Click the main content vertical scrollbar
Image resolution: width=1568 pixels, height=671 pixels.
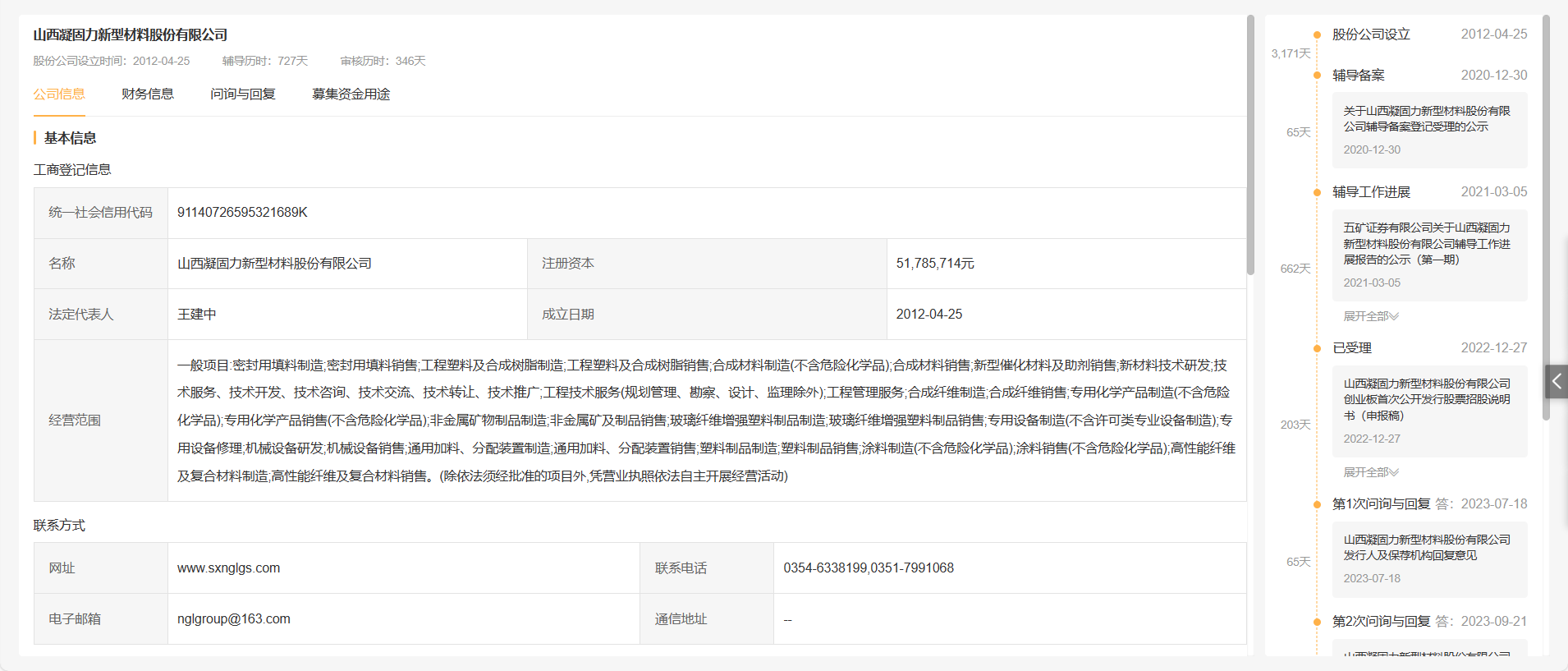[x=1250, y=145]
